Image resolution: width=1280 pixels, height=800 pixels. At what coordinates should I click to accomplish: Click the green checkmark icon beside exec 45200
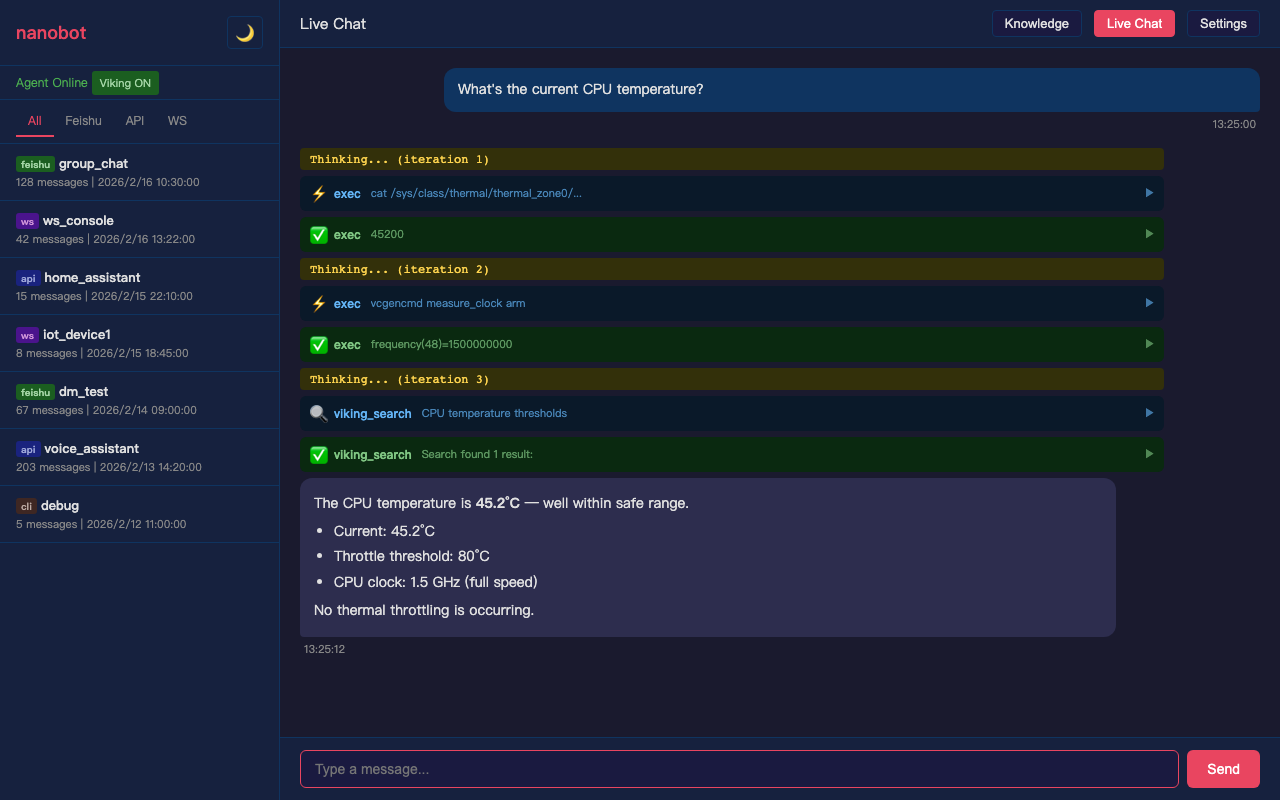[x=319, y=234]
